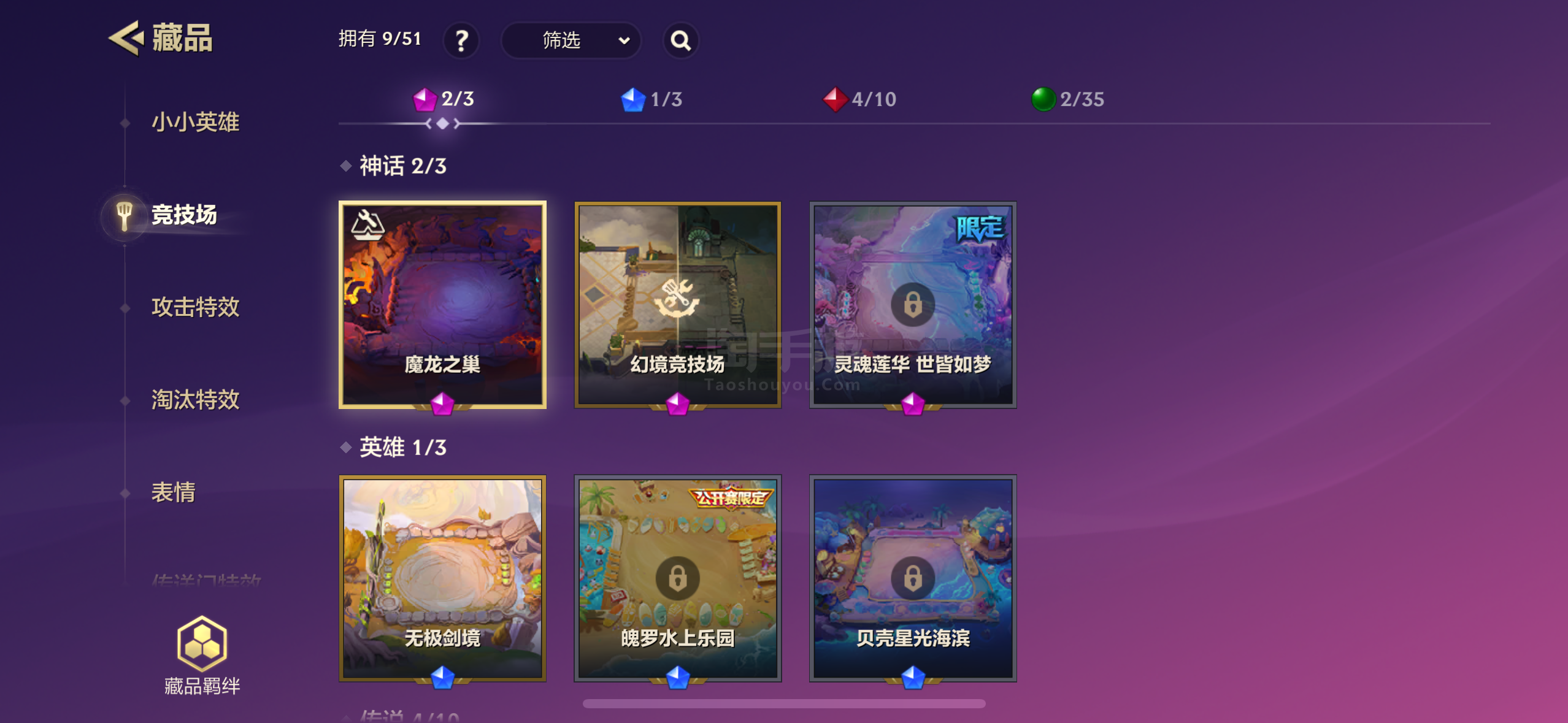Open the 淘汰特效 category
Image resolution: width=1568 pixels, height=723 pixels.
tap(195, 399)
